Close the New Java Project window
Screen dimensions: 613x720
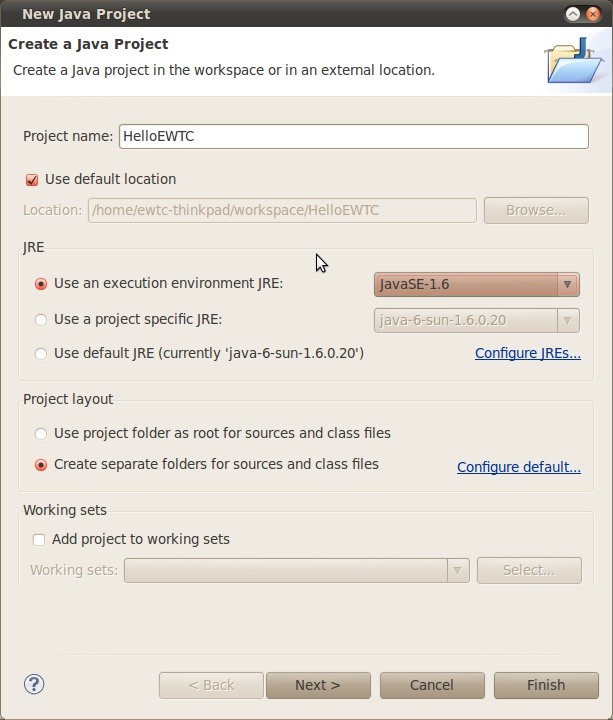click(x=595, y=14)
